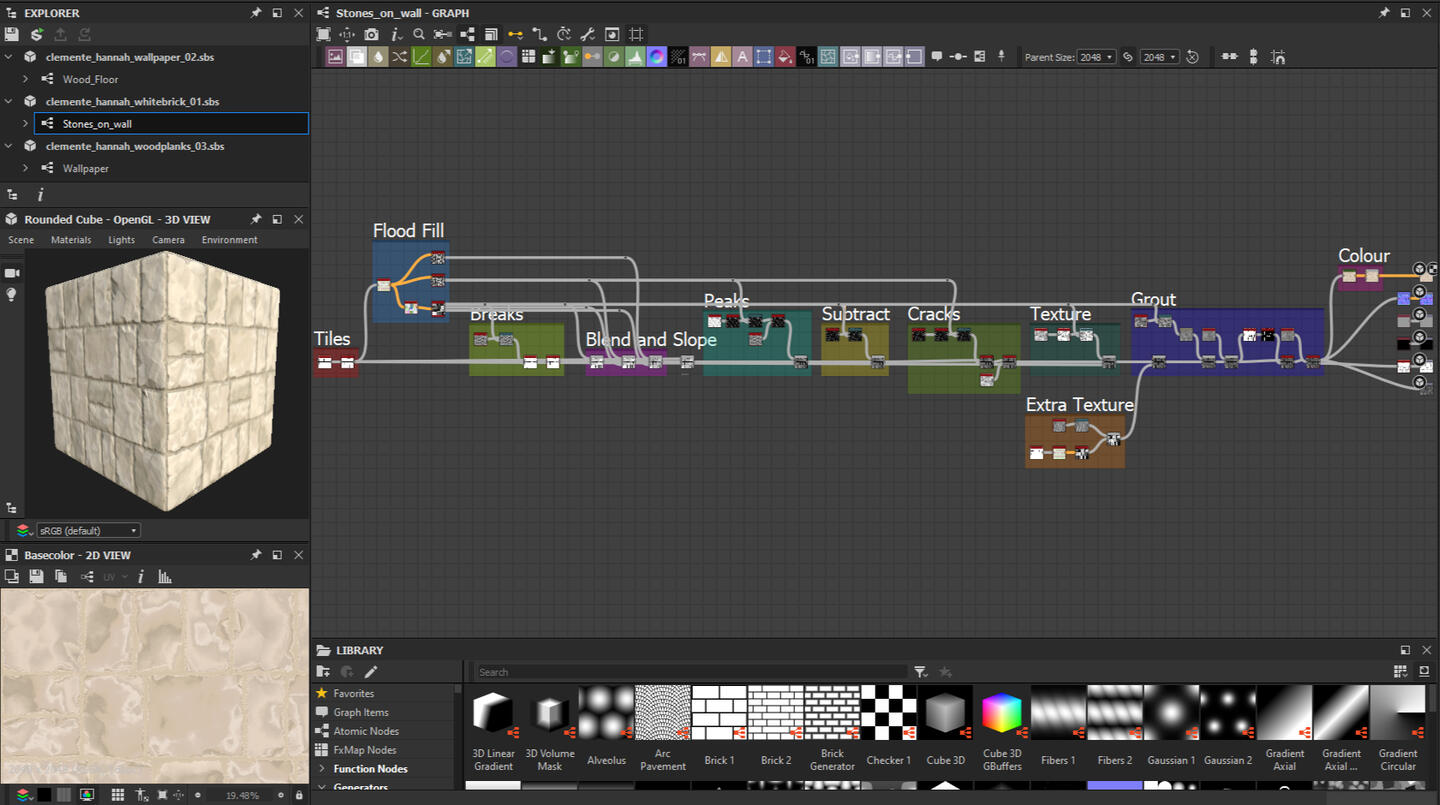Click the Library search field
The width and height of the screenshot is (1440, 805).
coord(690,672)
